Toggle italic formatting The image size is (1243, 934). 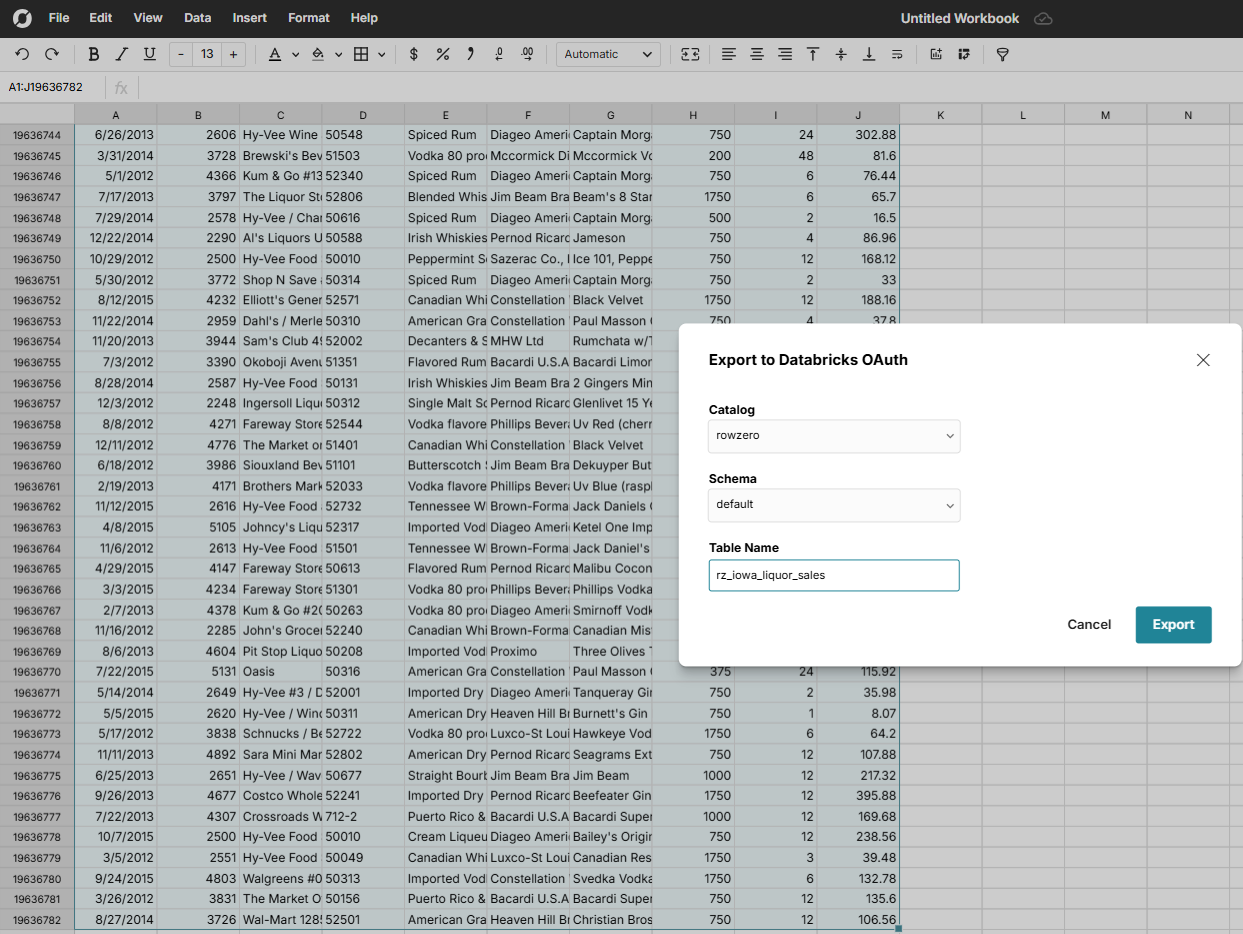click(x=121, y=54)
